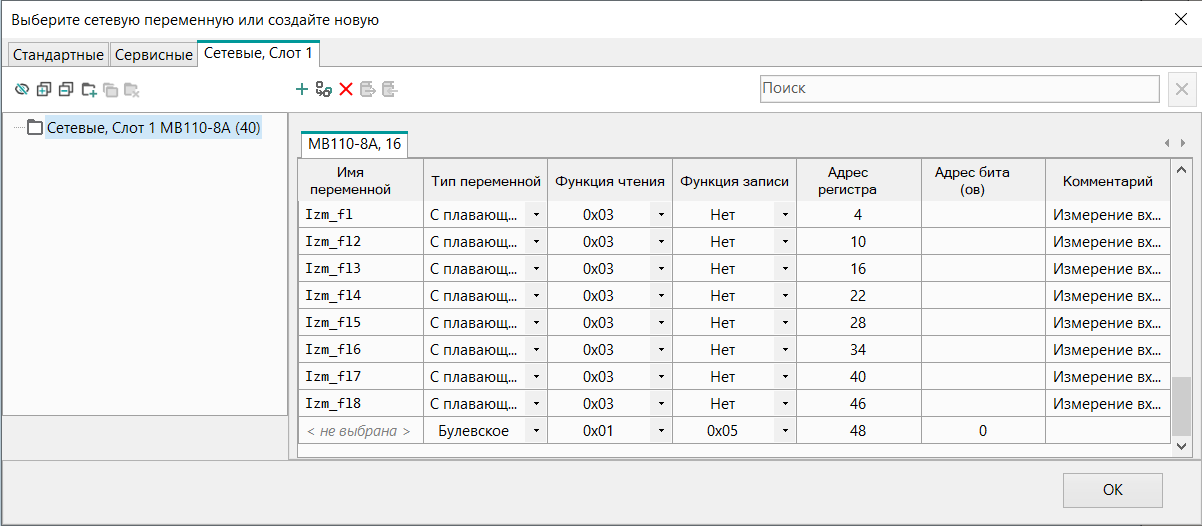Click the small right tab-scroll arrow
This screenshot has height=526, width=1202.
[x=1182, y=143]
